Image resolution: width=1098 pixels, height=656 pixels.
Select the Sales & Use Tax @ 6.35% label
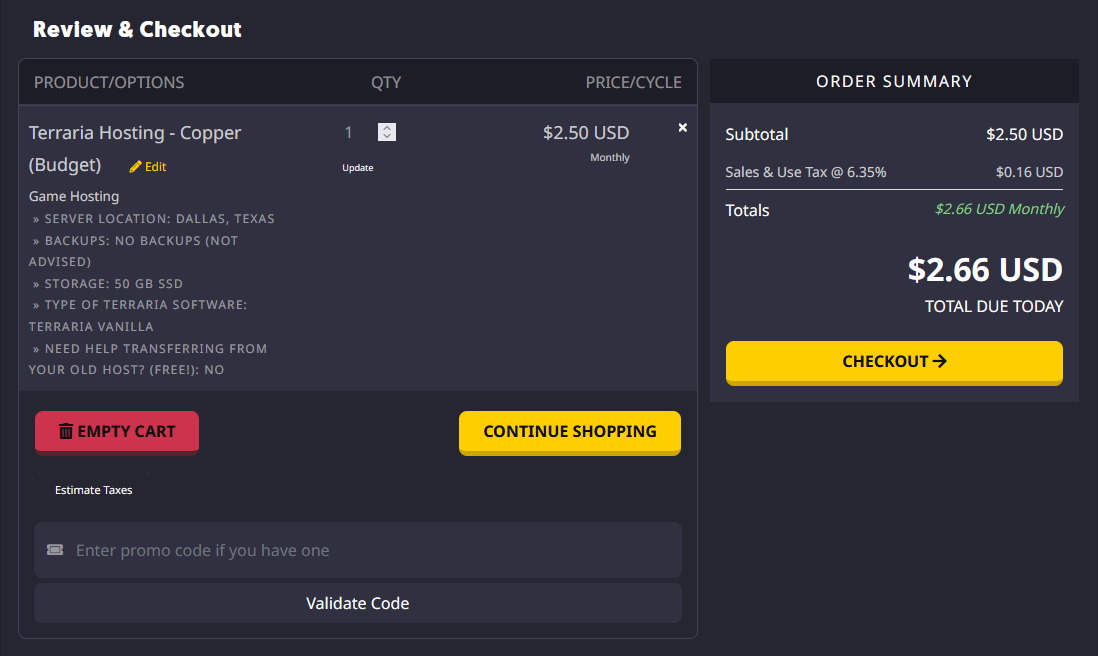click(x=805, y=172)
